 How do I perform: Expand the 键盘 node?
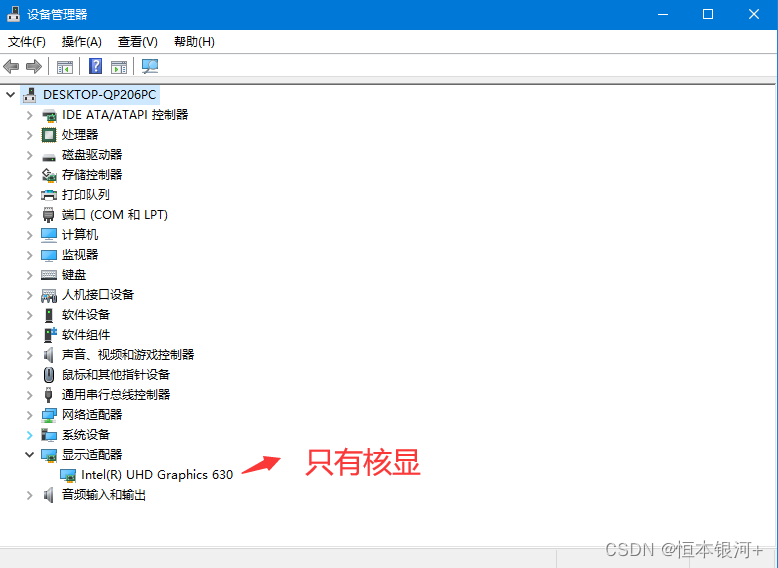click(x=29, y=275)
